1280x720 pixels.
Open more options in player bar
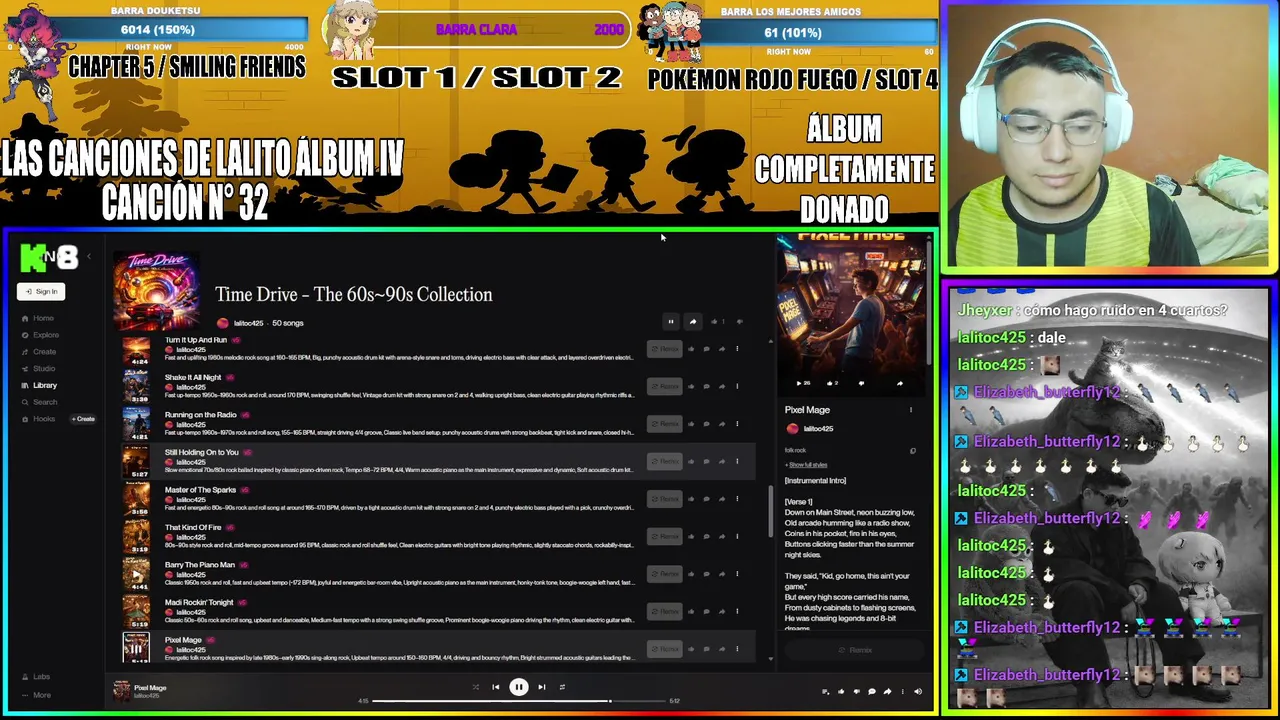point(902,691)
